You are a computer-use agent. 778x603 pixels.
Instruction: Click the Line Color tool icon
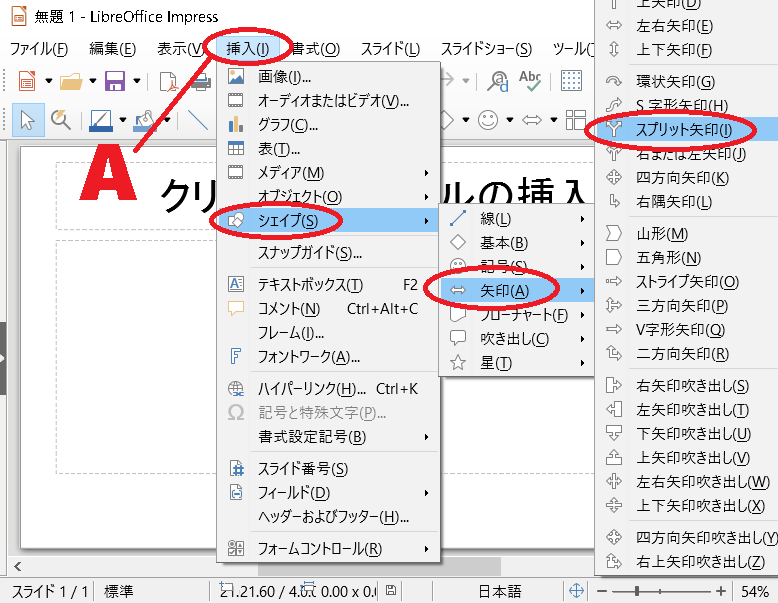pos(101,121)
